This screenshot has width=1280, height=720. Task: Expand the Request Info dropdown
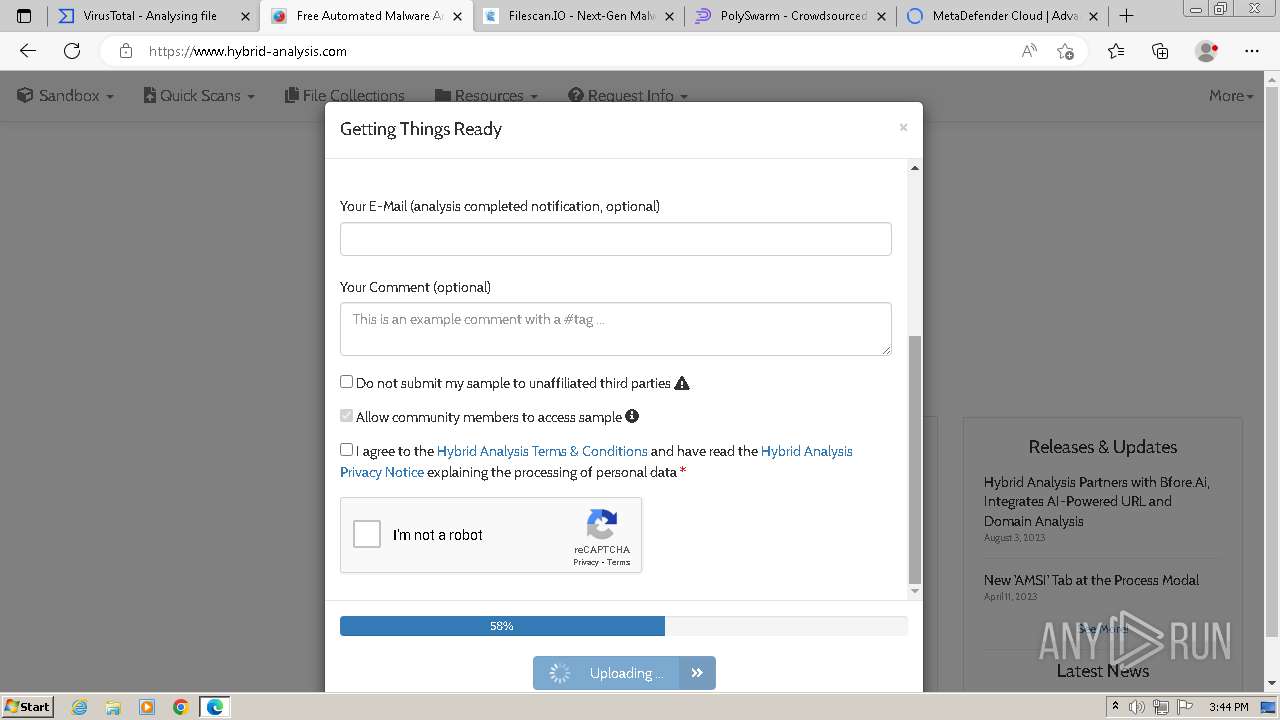coord(628,96)
